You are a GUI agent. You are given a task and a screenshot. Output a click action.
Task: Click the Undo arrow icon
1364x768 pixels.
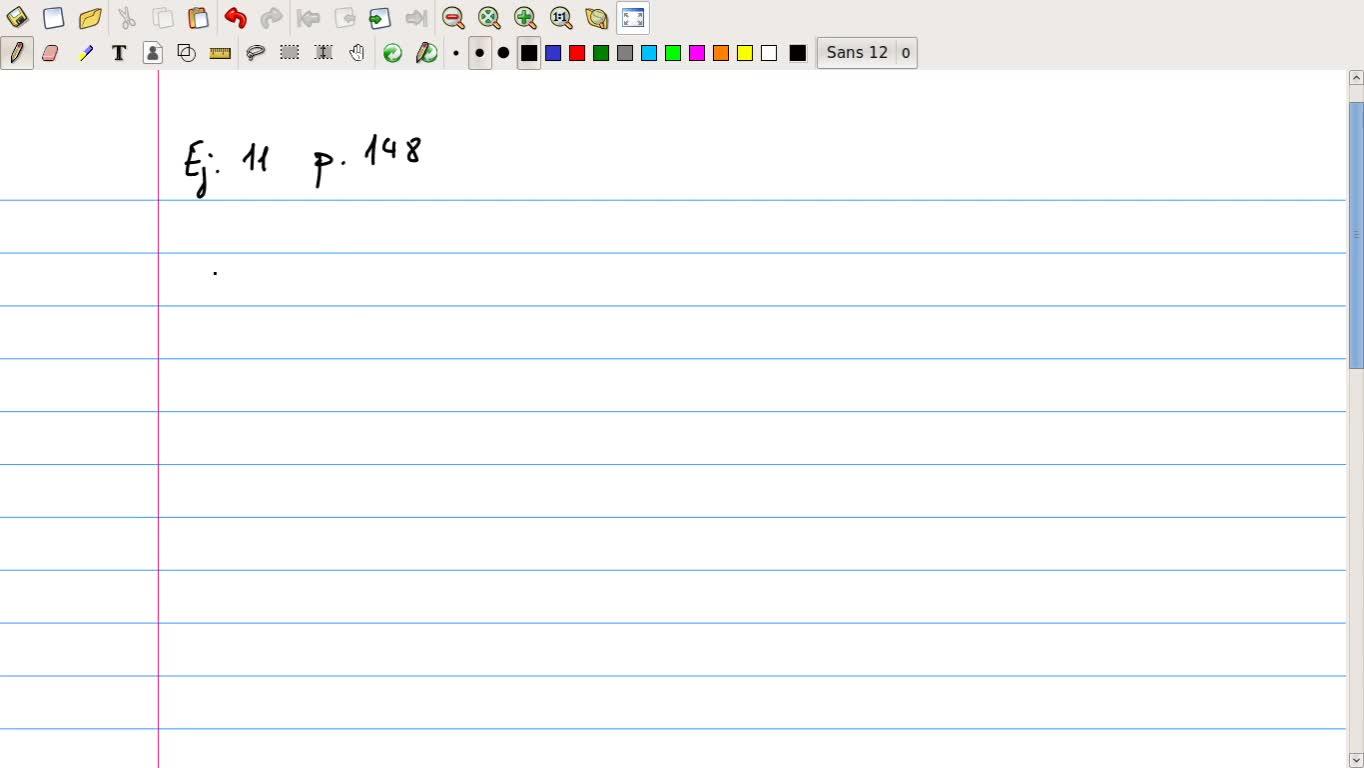point(235,18)
